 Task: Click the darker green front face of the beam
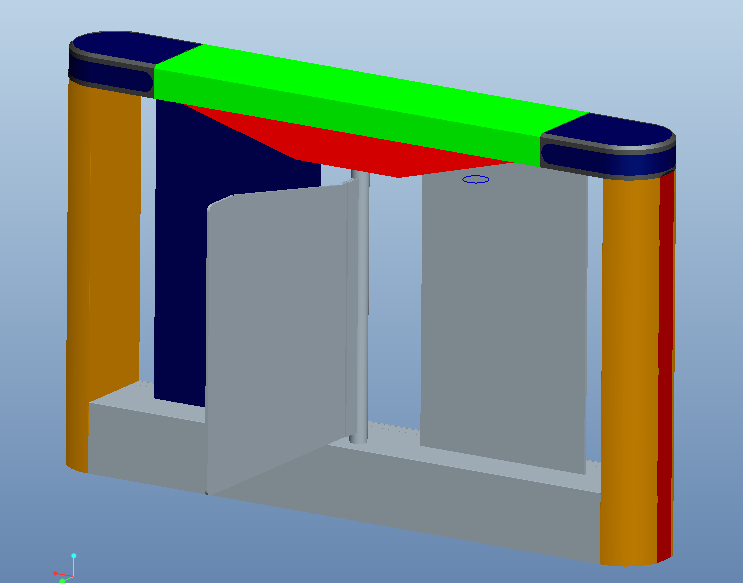[346, 118]
